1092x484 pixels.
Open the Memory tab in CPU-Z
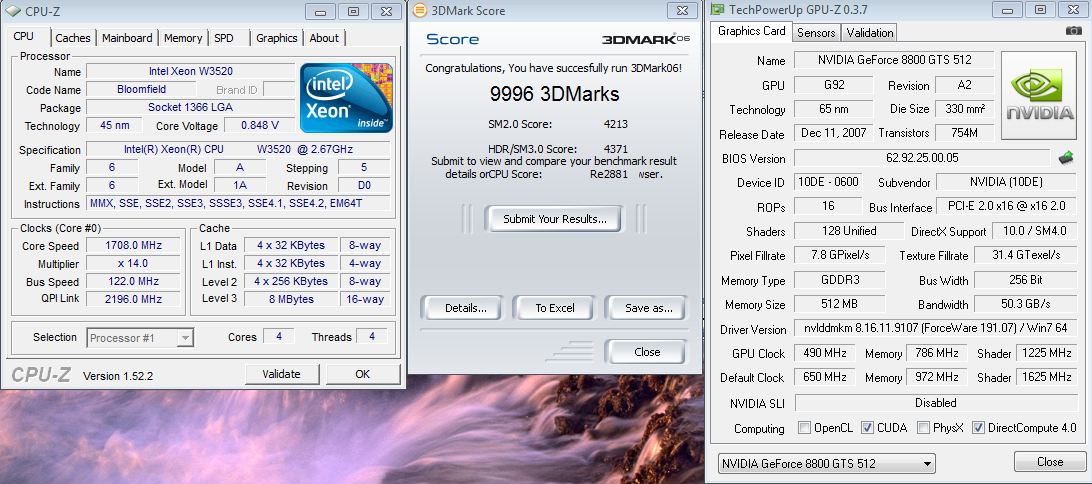tap(183, 38)
